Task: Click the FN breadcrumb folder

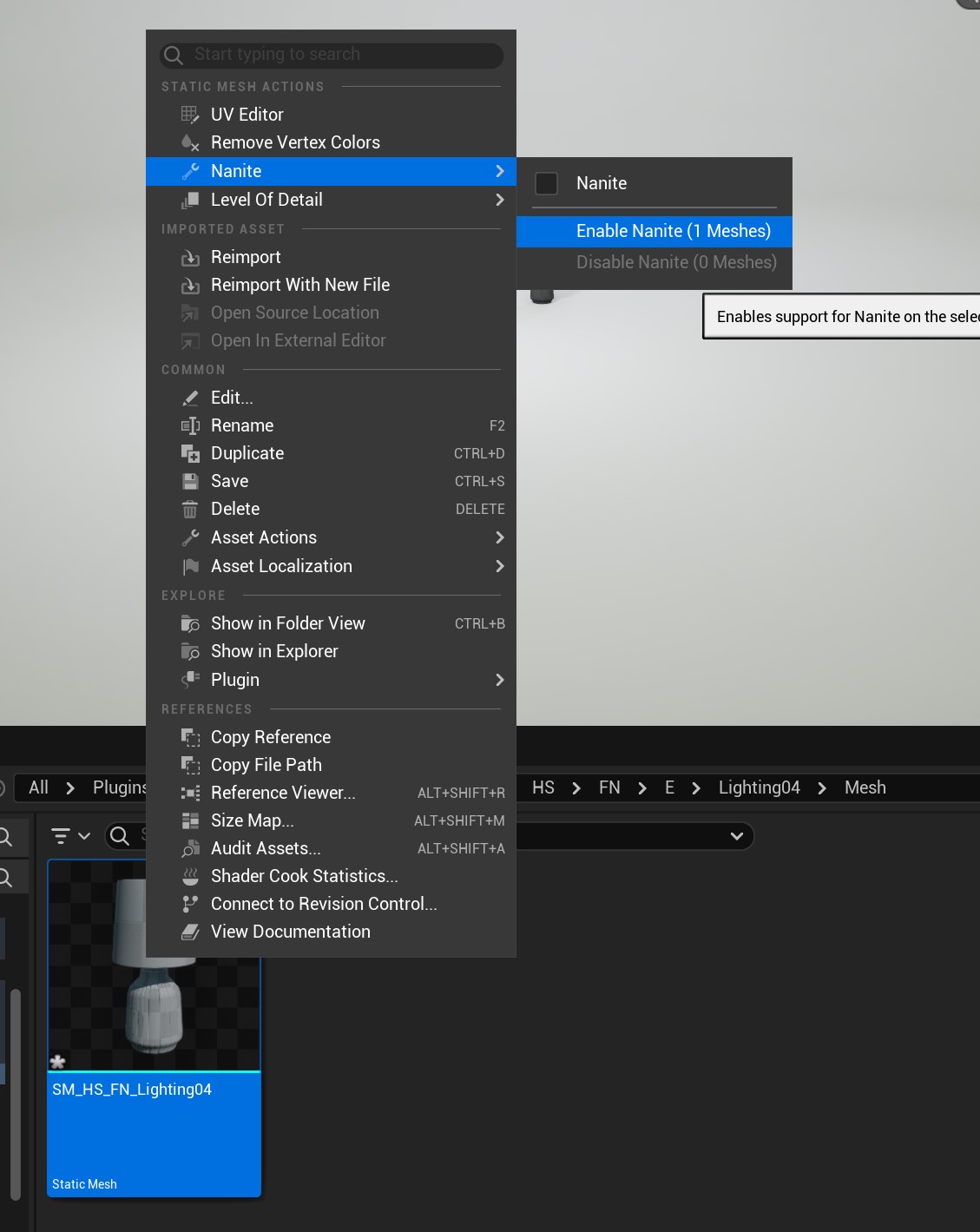Action: [x=609, y=787]
